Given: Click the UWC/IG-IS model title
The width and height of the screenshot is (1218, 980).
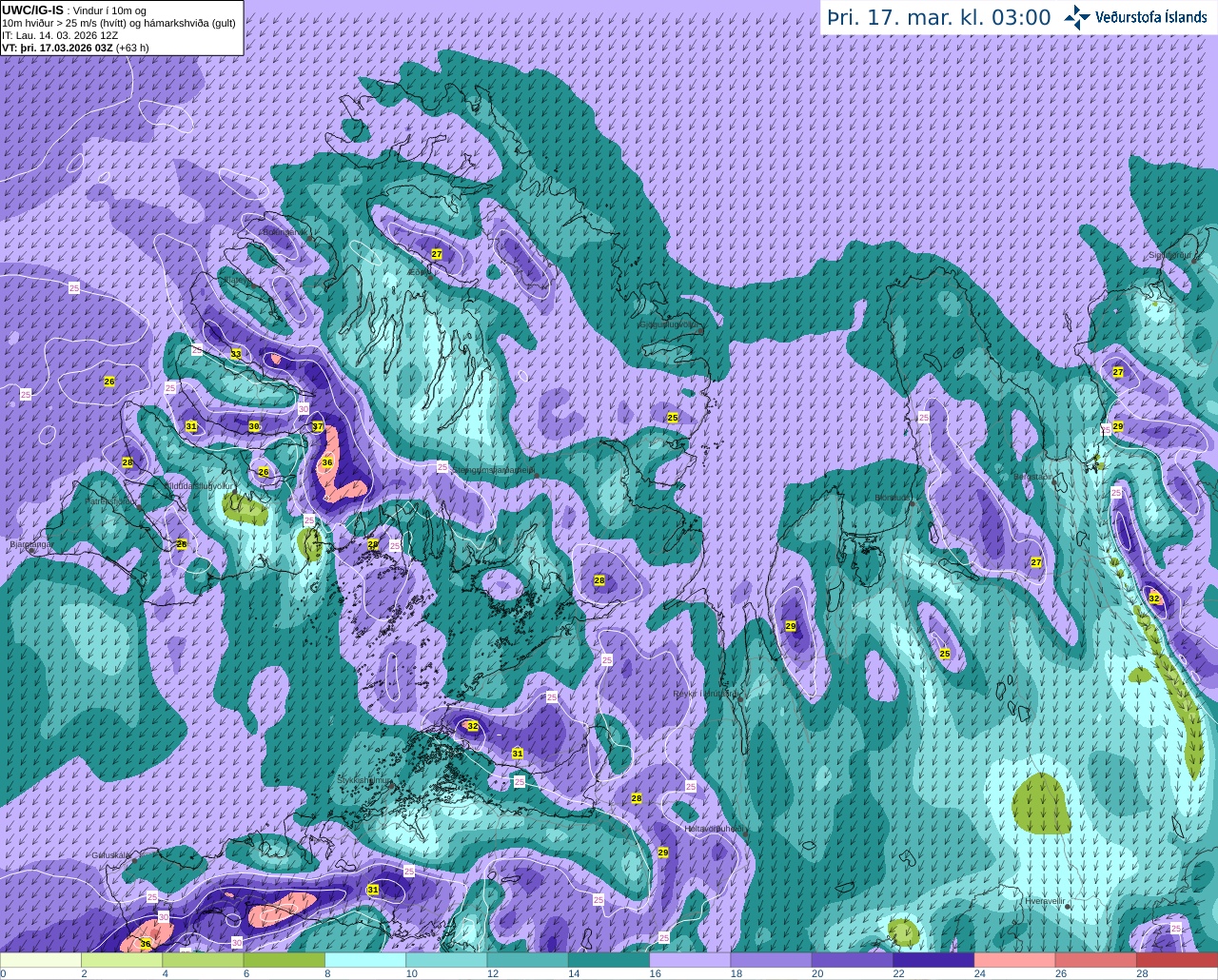Looking at the screenshot, I should pos(33,10).
